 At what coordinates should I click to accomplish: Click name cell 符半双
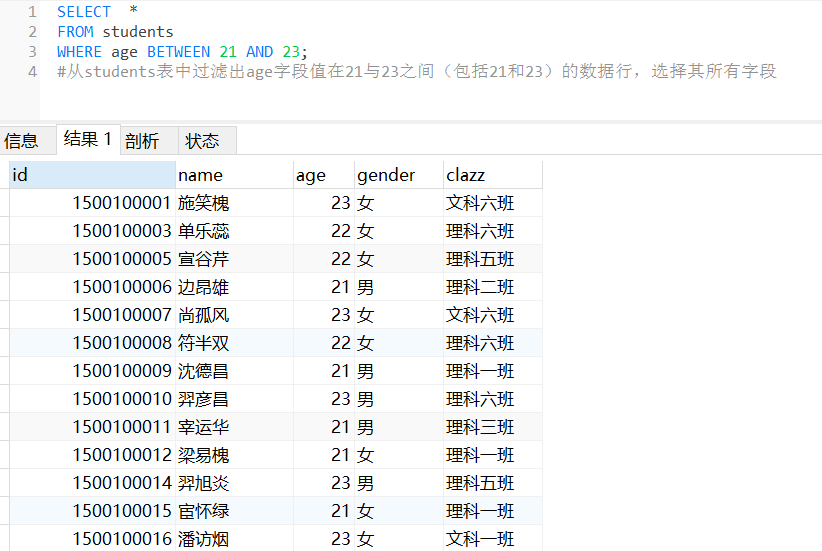[234, 343]
